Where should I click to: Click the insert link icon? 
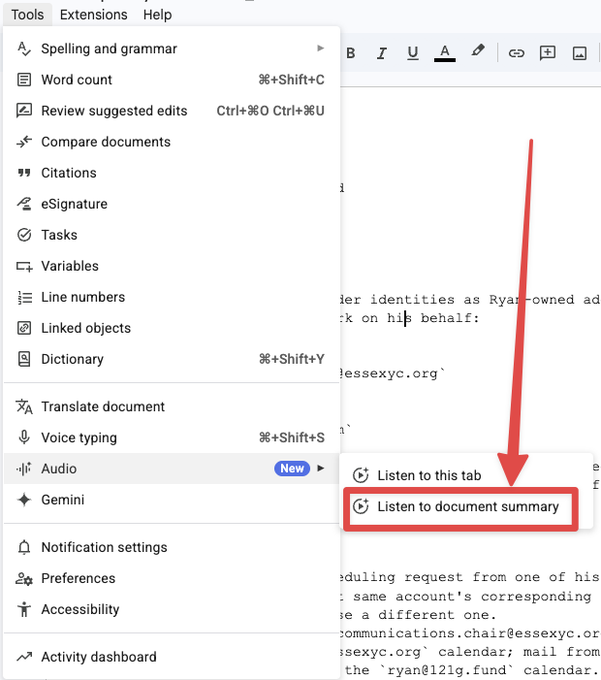point(516,53)
